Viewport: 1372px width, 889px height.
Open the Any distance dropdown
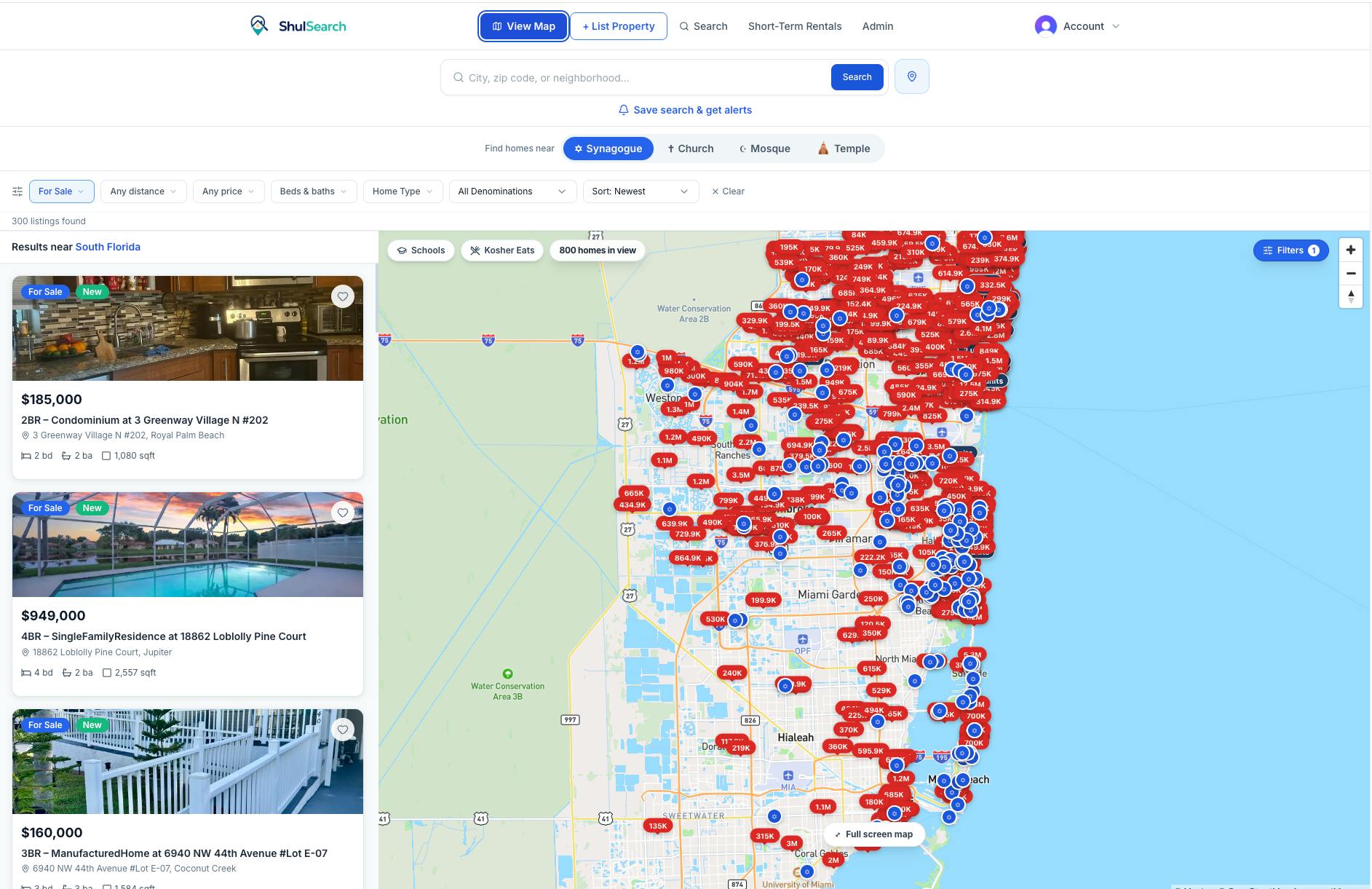(143, 191)
